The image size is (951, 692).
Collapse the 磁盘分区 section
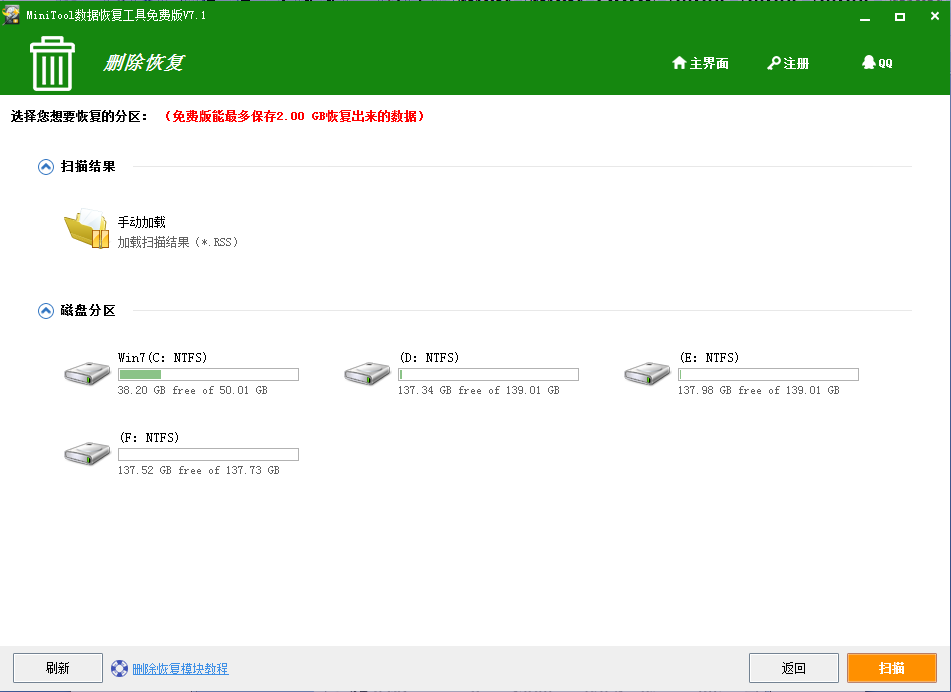pyautogui.click(x=45, y=311)
